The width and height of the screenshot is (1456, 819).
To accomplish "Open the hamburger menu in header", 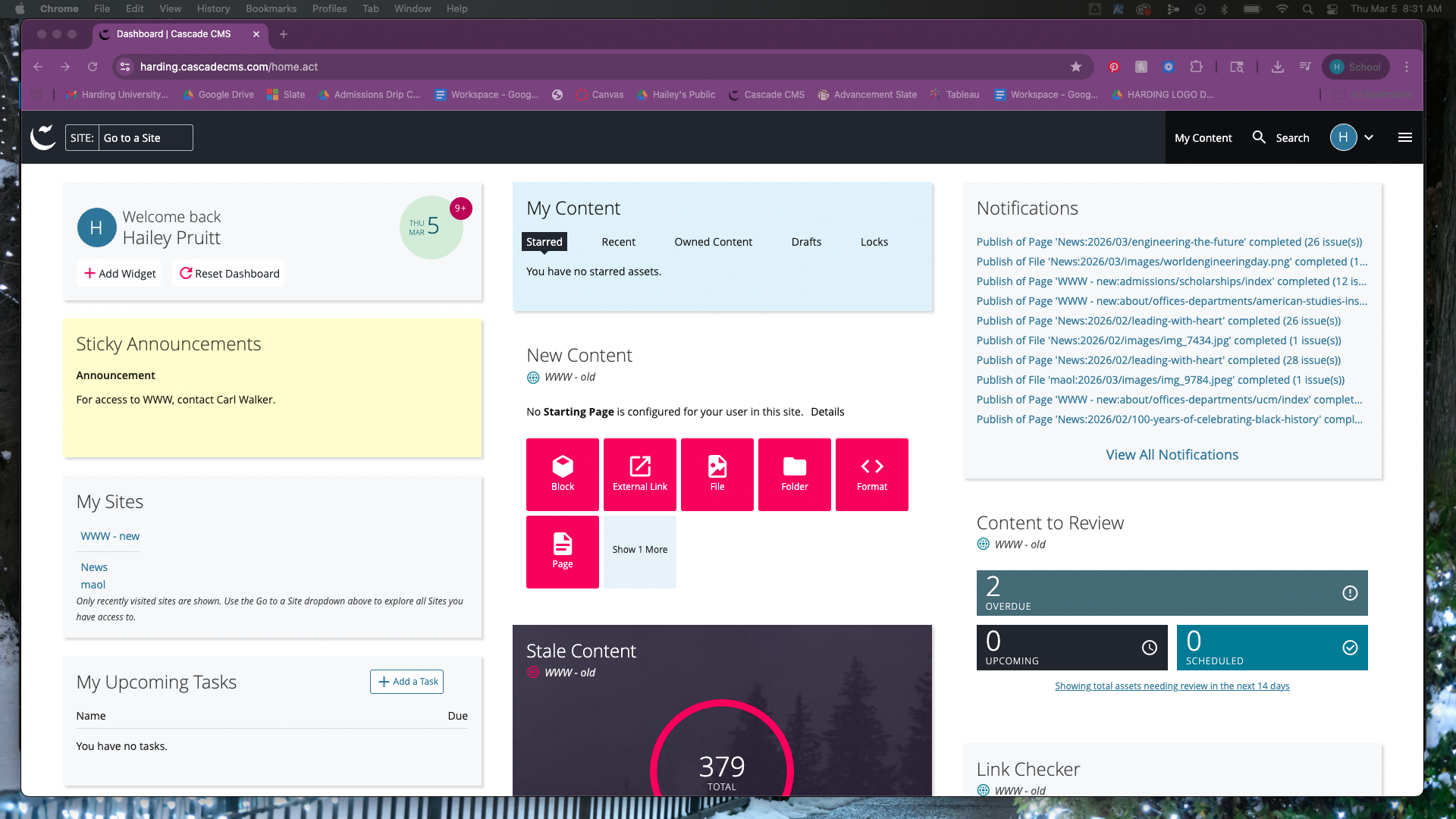I will pyautogui.click(x=1404, y=137).
